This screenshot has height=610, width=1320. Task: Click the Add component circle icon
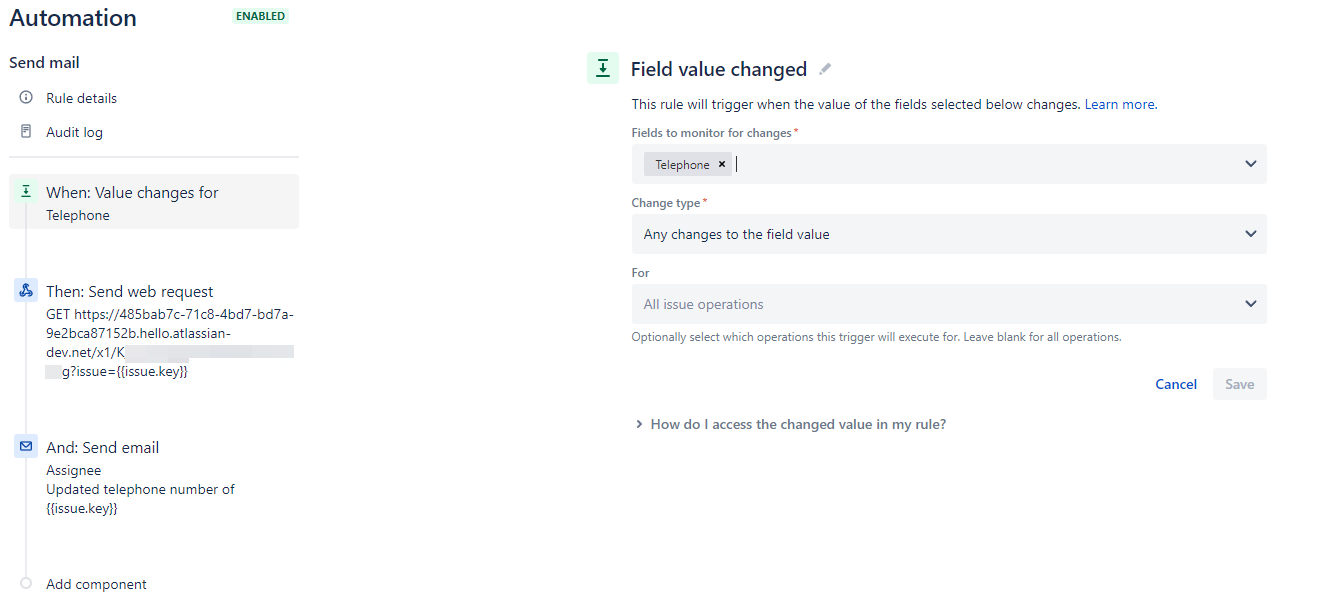tap(26, 584)
